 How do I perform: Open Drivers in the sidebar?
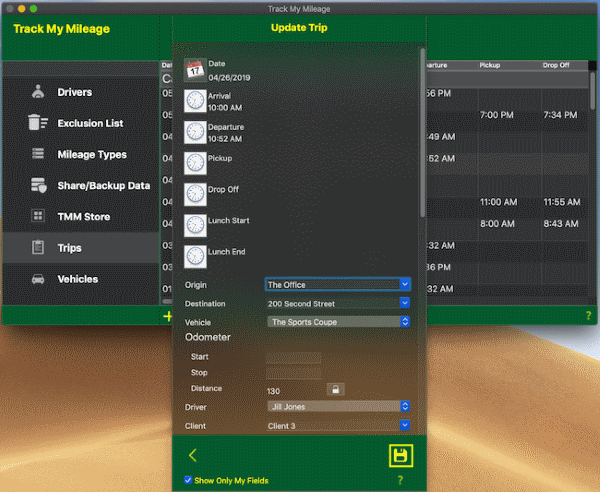click(74, 92)
